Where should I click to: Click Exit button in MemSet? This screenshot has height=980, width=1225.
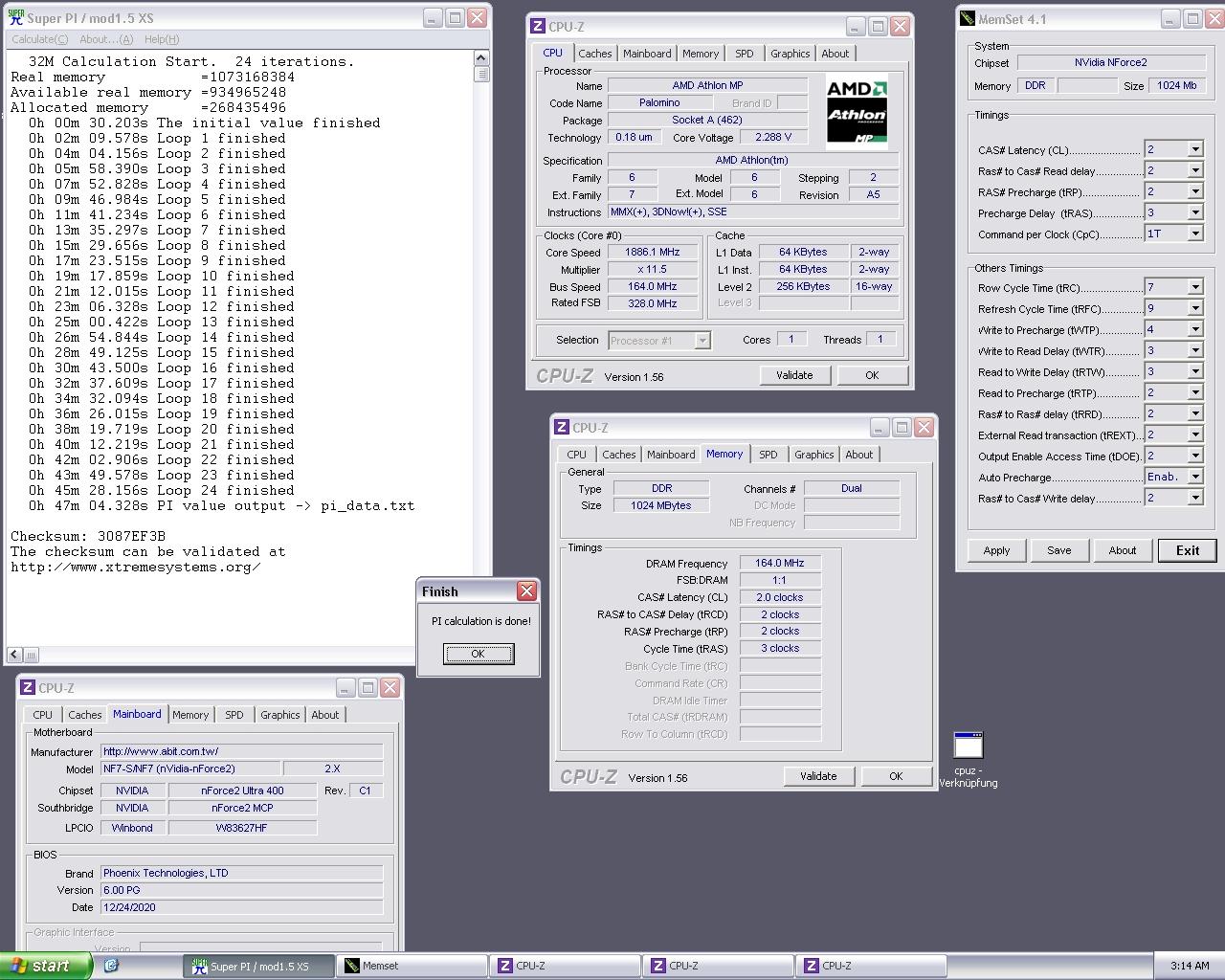[x=1188, y=550]
